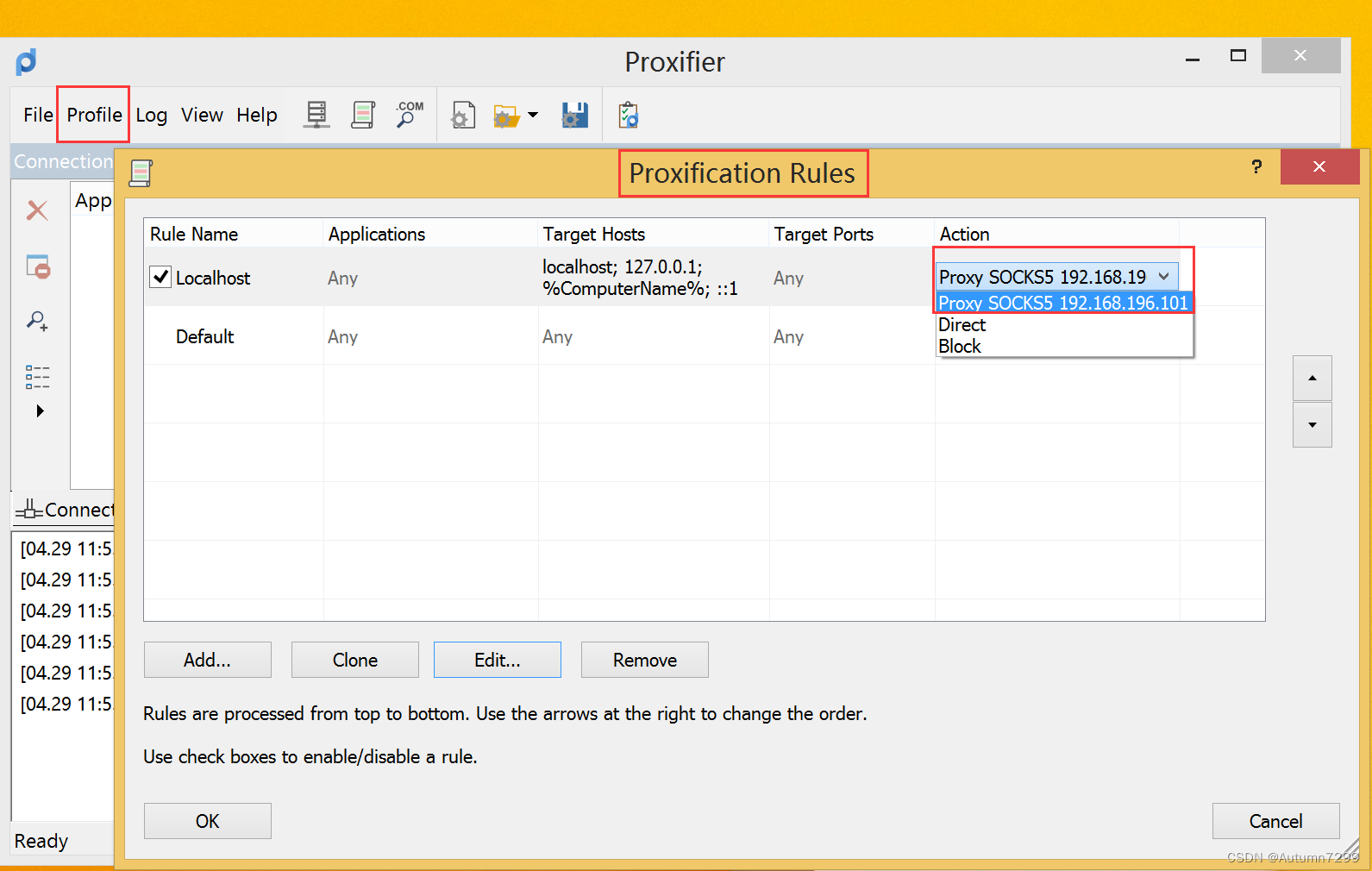Maximize the Proxifier main window

tap(1238, 56)
